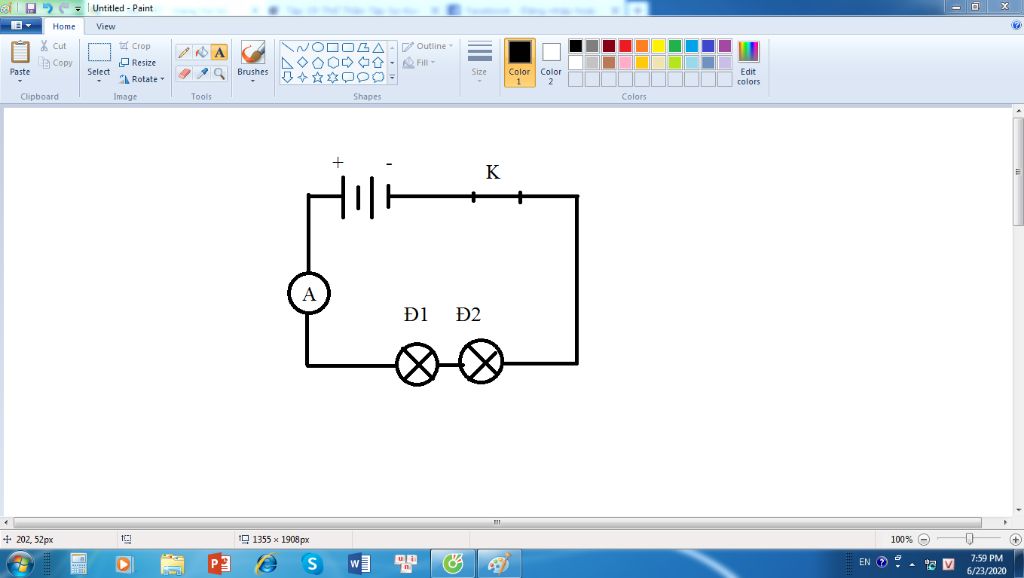Image resolution: width=1024 pixels, height=578 pixels.
Task: Open Word from the taskbar
Action: 359,563
